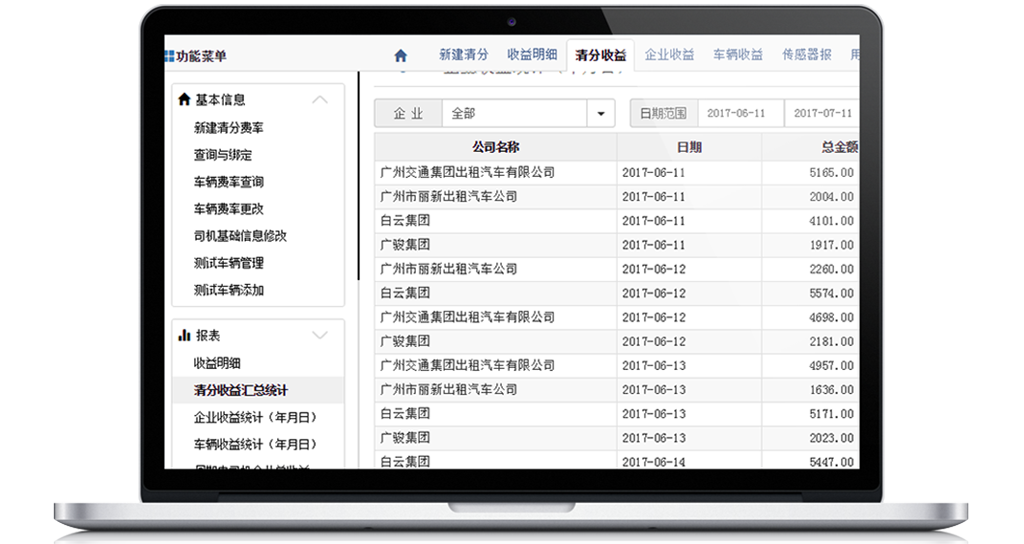1024x544 pixels.
Task: Sort by 公司名称 column header
Action: (496, 148)
